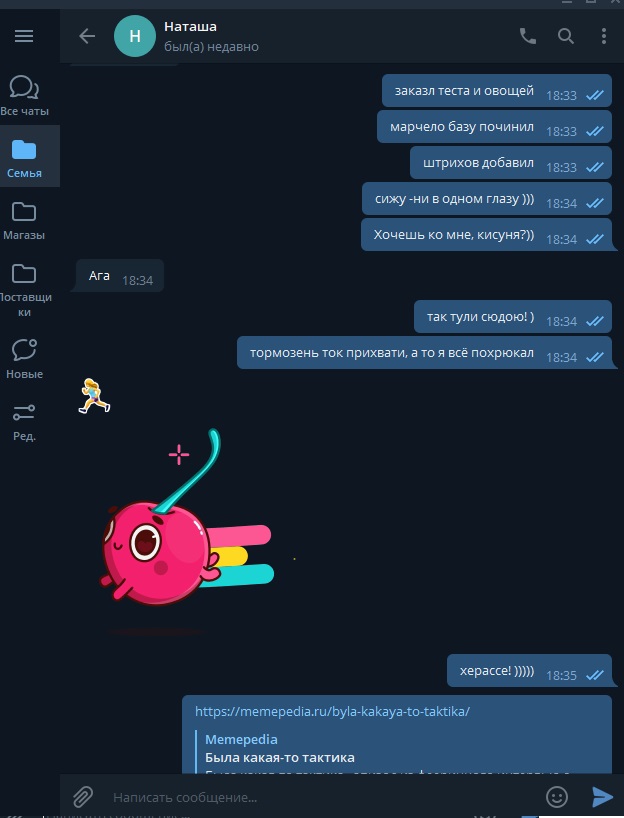Show the Новые chats filter
Image resolution: width=624 pixels, height=818 pixels.
point(24,359)
